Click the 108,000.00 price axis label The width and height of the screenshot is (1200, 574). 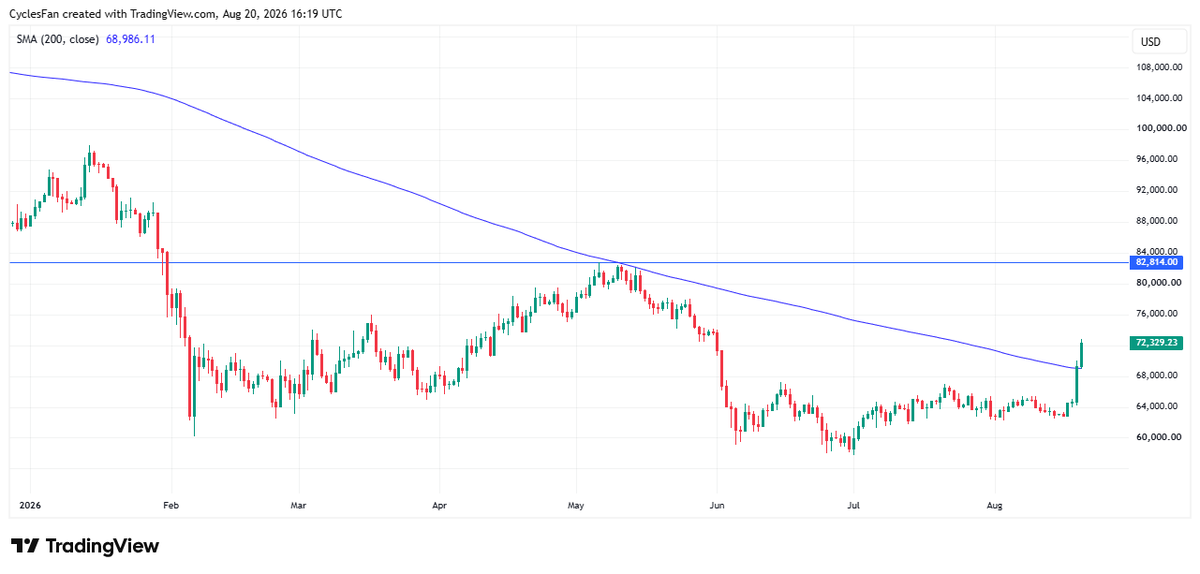[x=1159, y=67]
